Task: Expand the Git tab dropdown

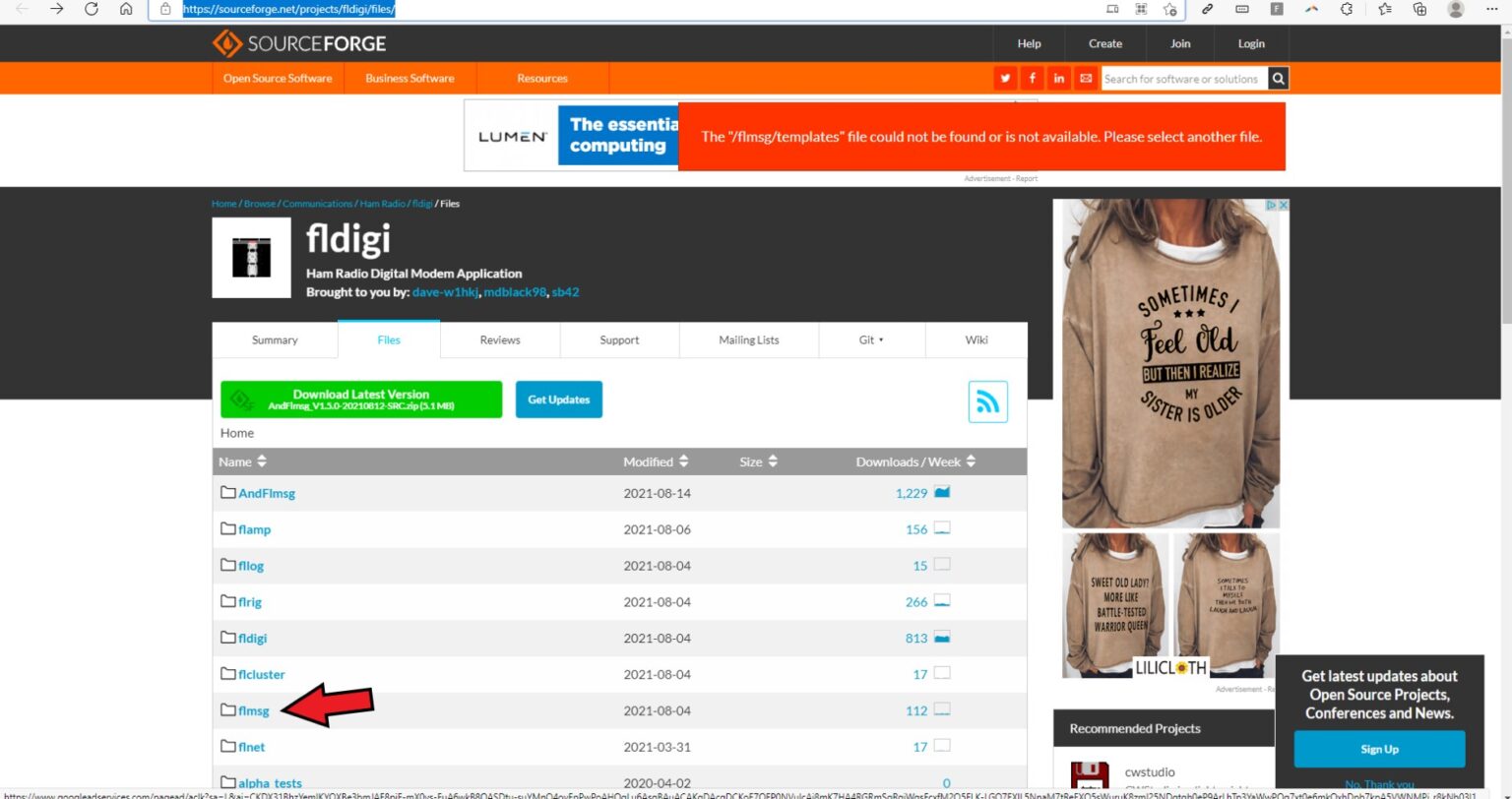Action: (871, 340)
